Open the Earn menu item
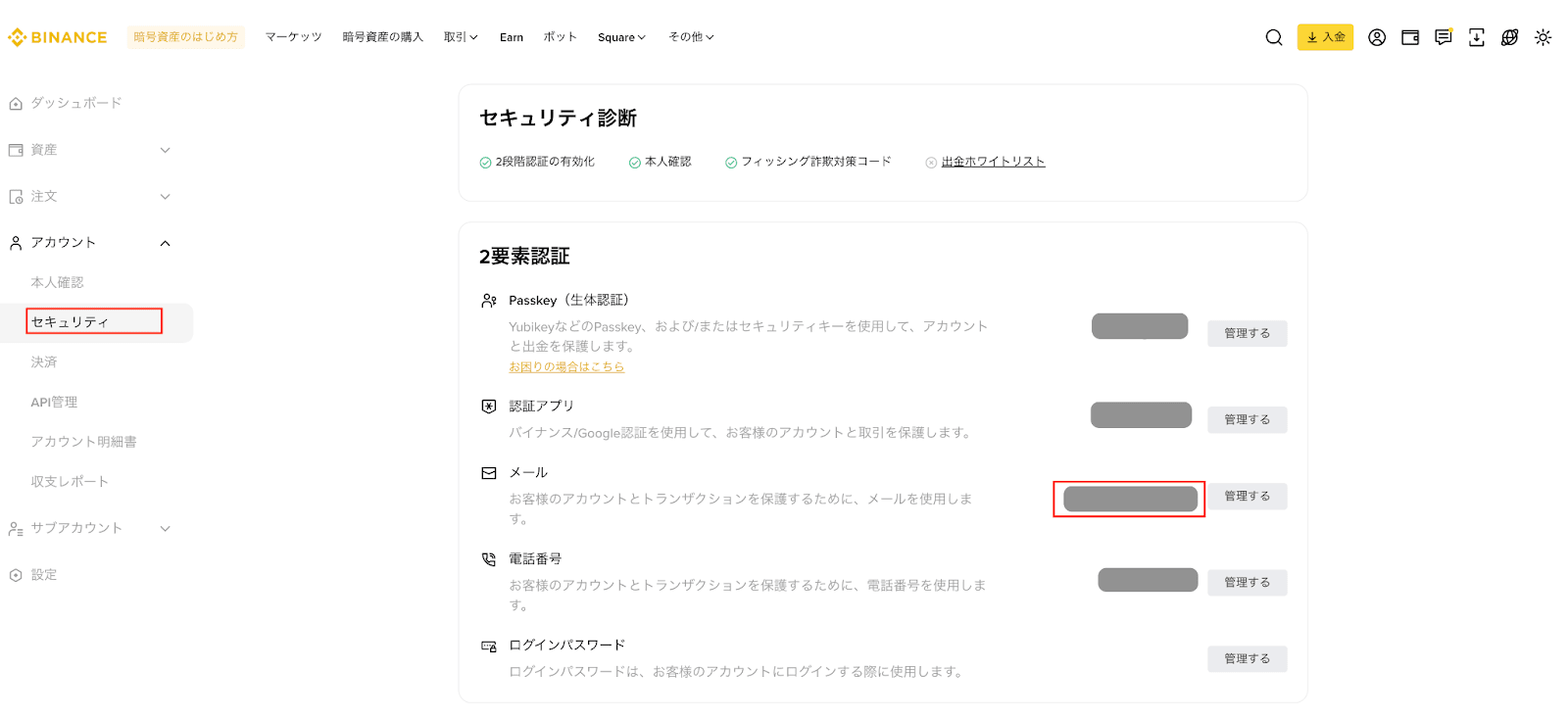1568x719 pixels. point(512,37)
